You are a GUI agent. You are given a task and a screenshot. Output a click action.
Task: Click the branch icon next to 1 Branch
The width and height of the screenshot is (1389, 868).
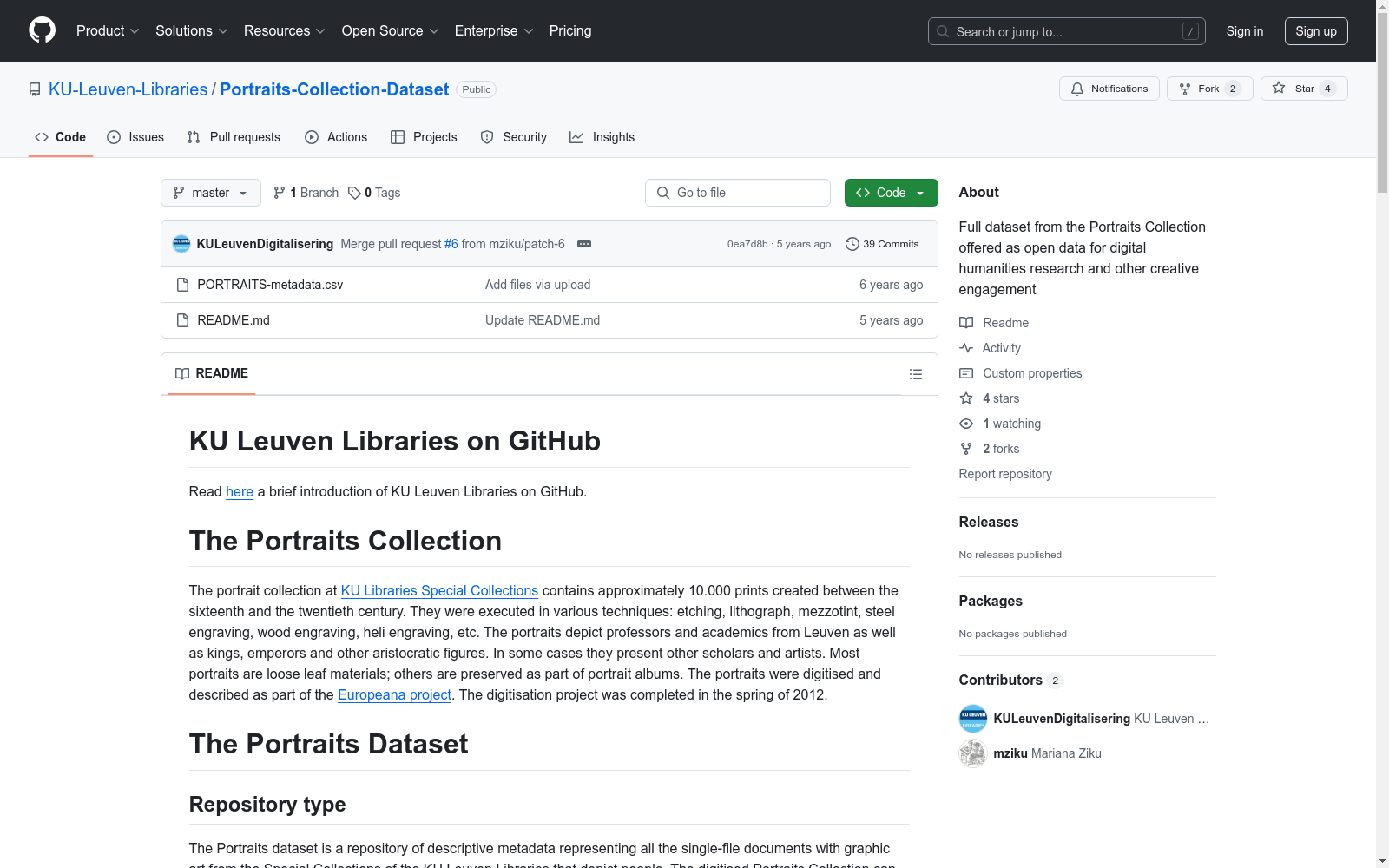pos(280,193)
